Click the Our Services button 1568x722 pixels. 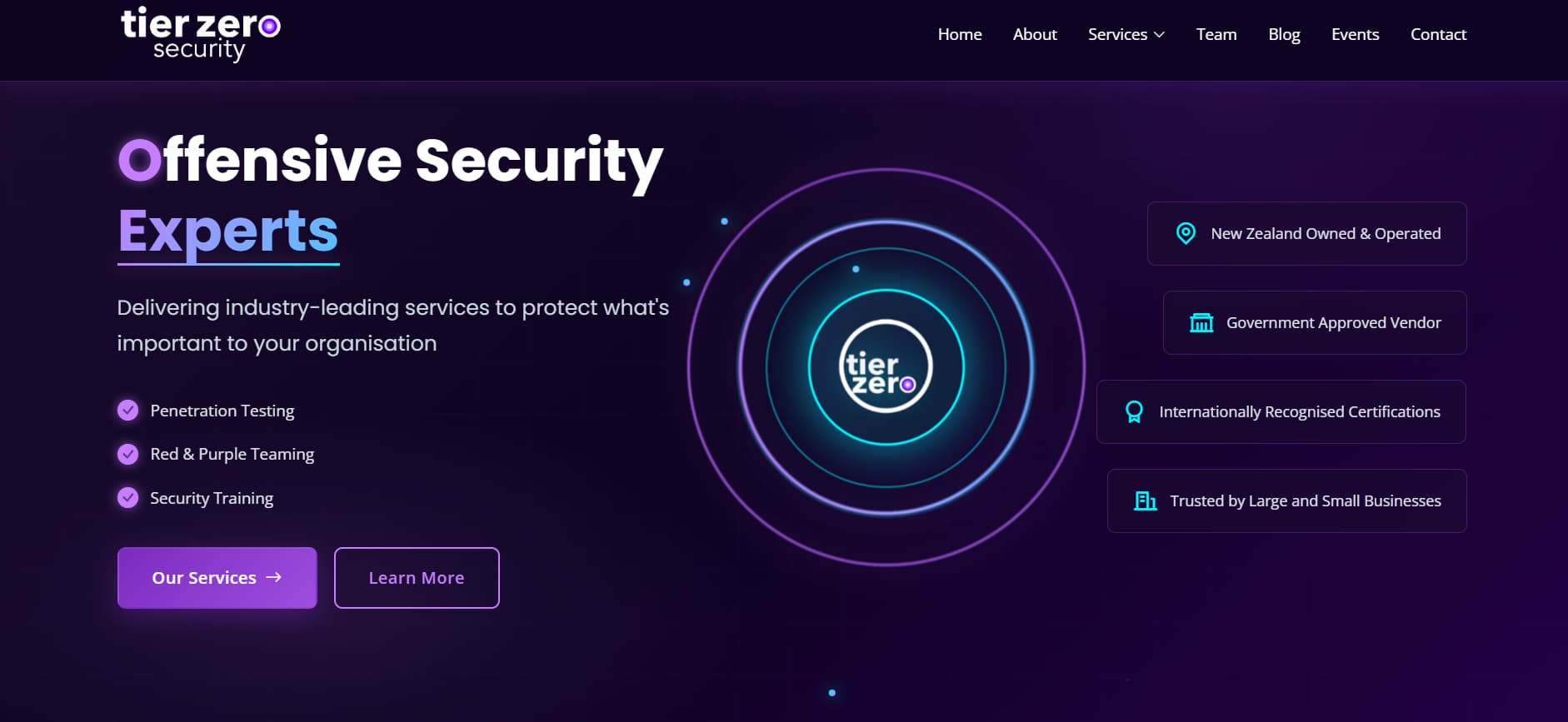[217, 577]
